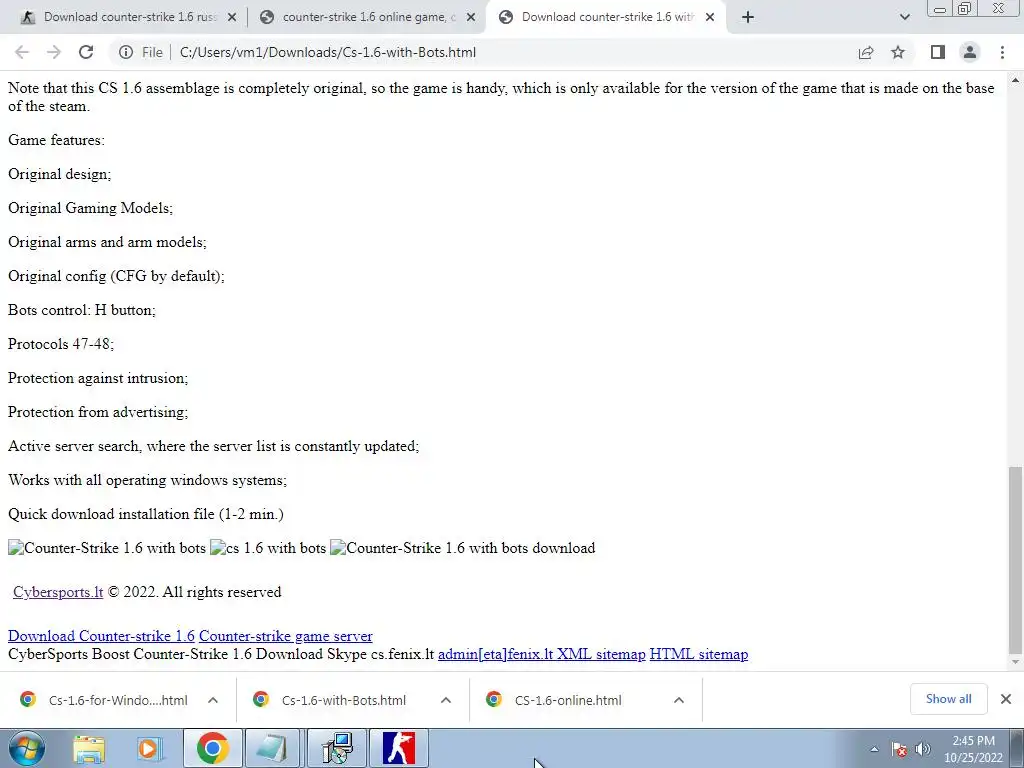Follow 'Counter-strike game server' link
The image size is (1024, 768).
tap(285, 635)
